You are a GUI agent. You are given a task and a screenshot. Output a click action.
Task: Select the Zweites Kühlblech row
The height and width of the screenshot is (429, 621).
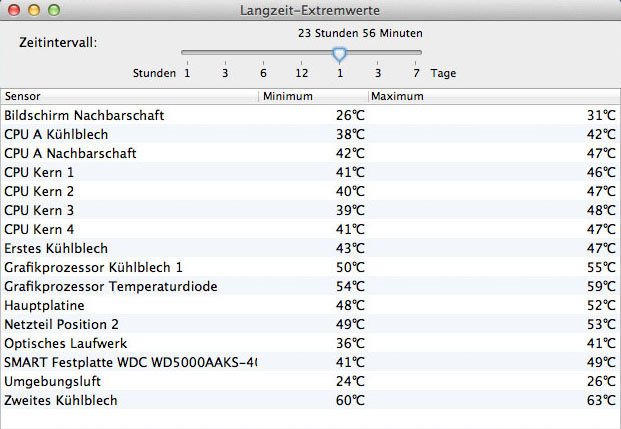click(310, 400)
